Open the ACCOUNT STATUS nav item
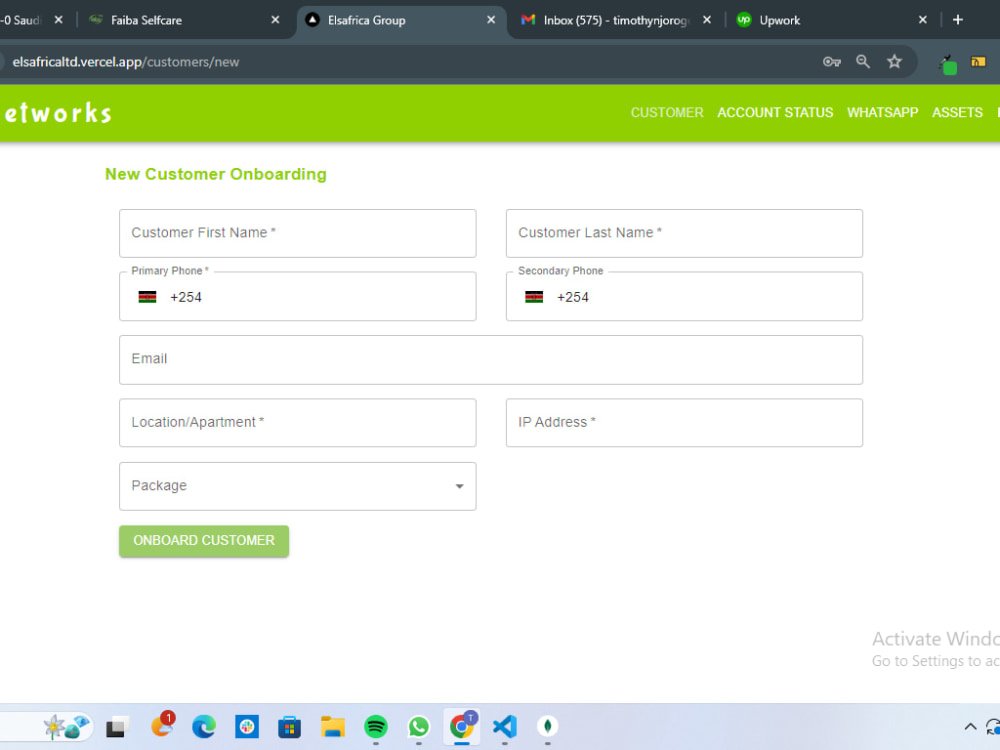This screenshot has height=750, width=1000. 775,113
